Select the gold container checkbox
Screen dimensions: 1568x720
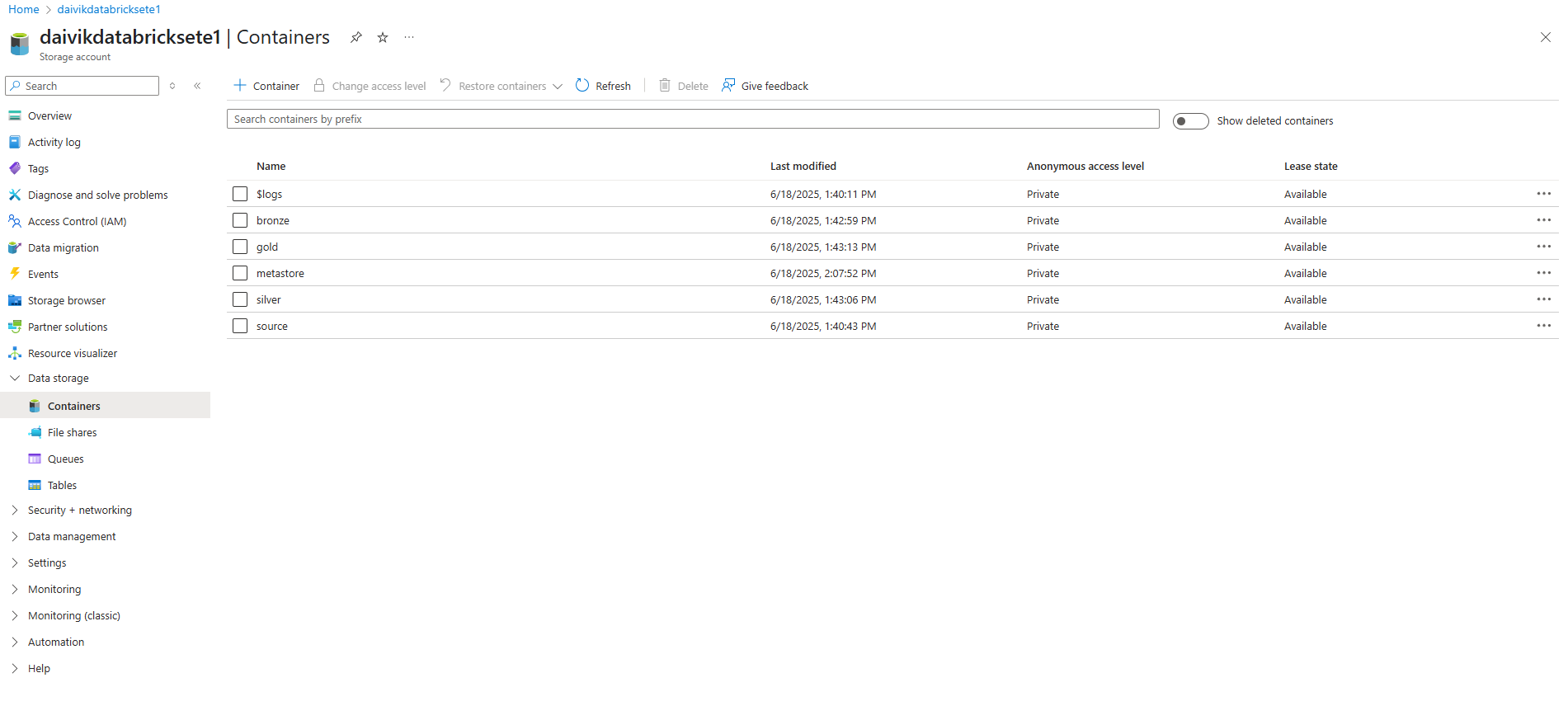click(x=240, y=247)
